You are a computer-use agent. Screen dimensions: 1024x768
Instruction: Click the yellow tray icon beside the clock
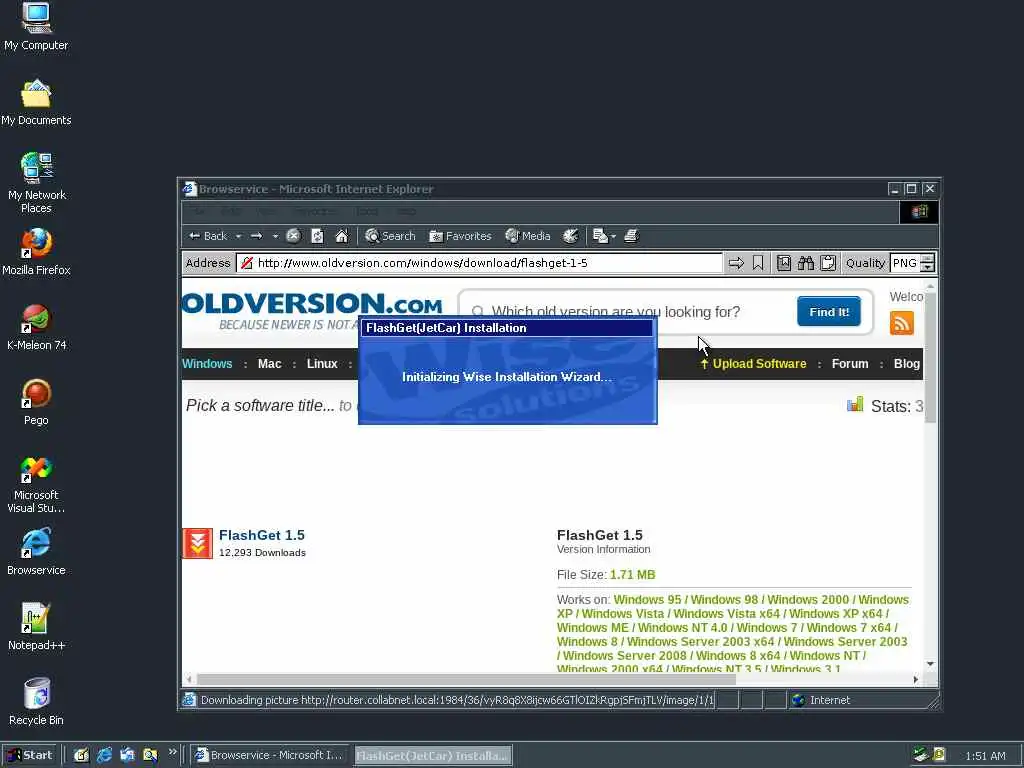pos(939,755)
